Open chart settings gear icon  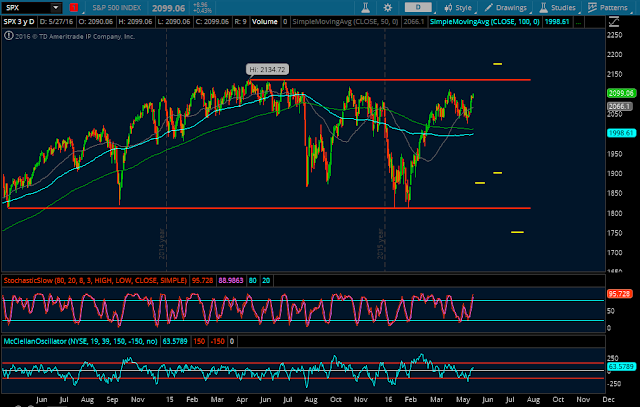pos(387,7)
